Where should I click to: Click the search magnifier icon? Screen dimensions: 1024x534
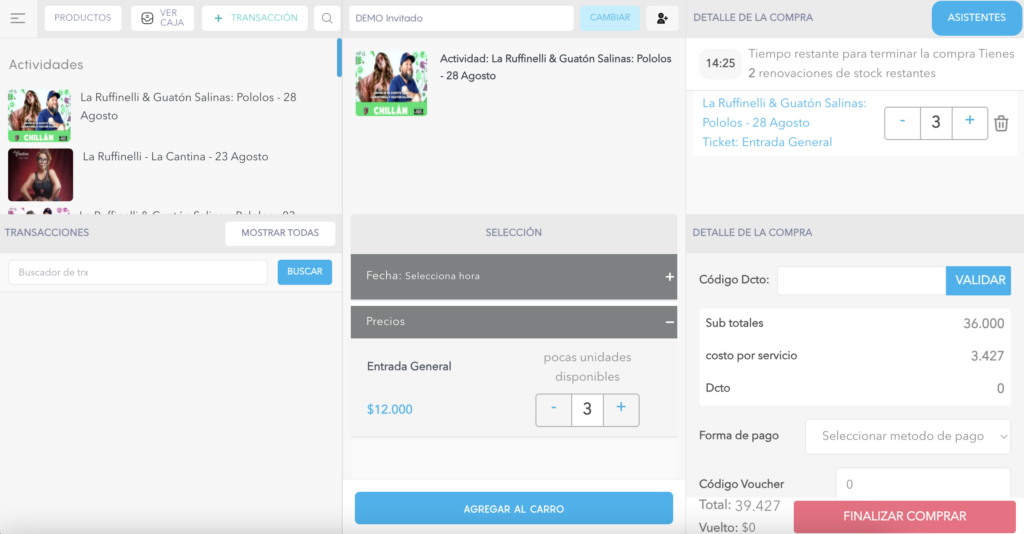pyautogui.click(x=327, y=18)
